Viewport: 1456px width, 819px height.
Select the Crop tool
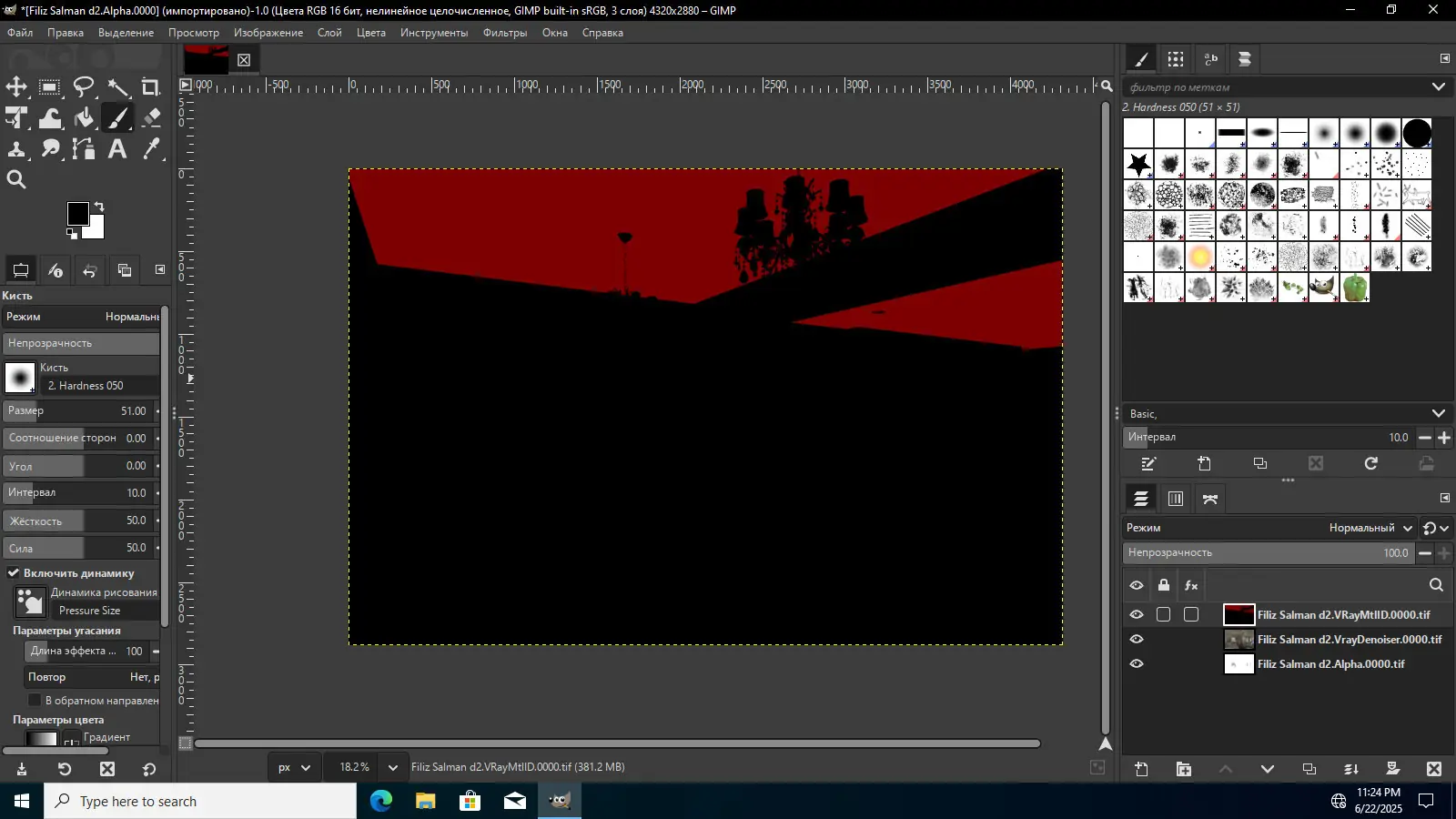(151, 87)
